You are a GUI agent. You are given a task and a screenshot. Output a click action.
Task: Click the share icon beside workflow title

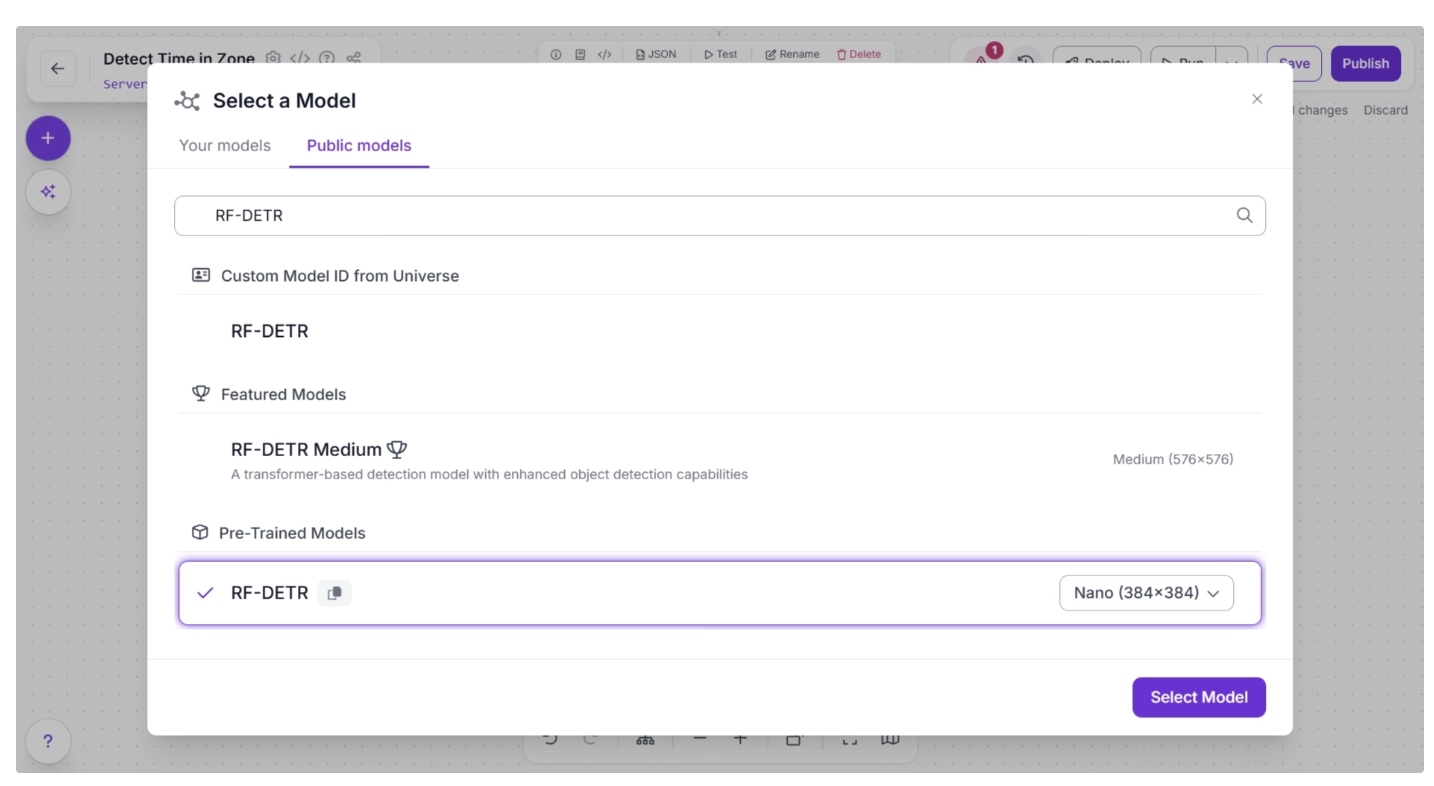pos(353,58)
